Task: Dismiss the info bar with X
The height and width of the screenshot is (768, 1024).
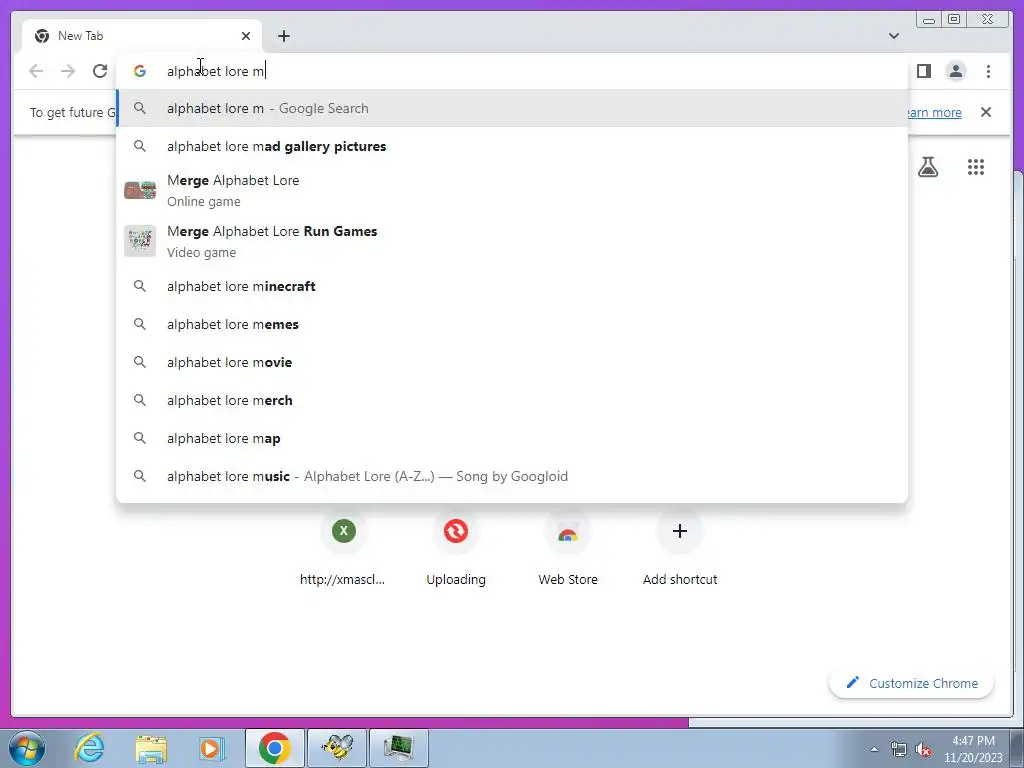Action: pyautogui.click(x=986, y=112)
